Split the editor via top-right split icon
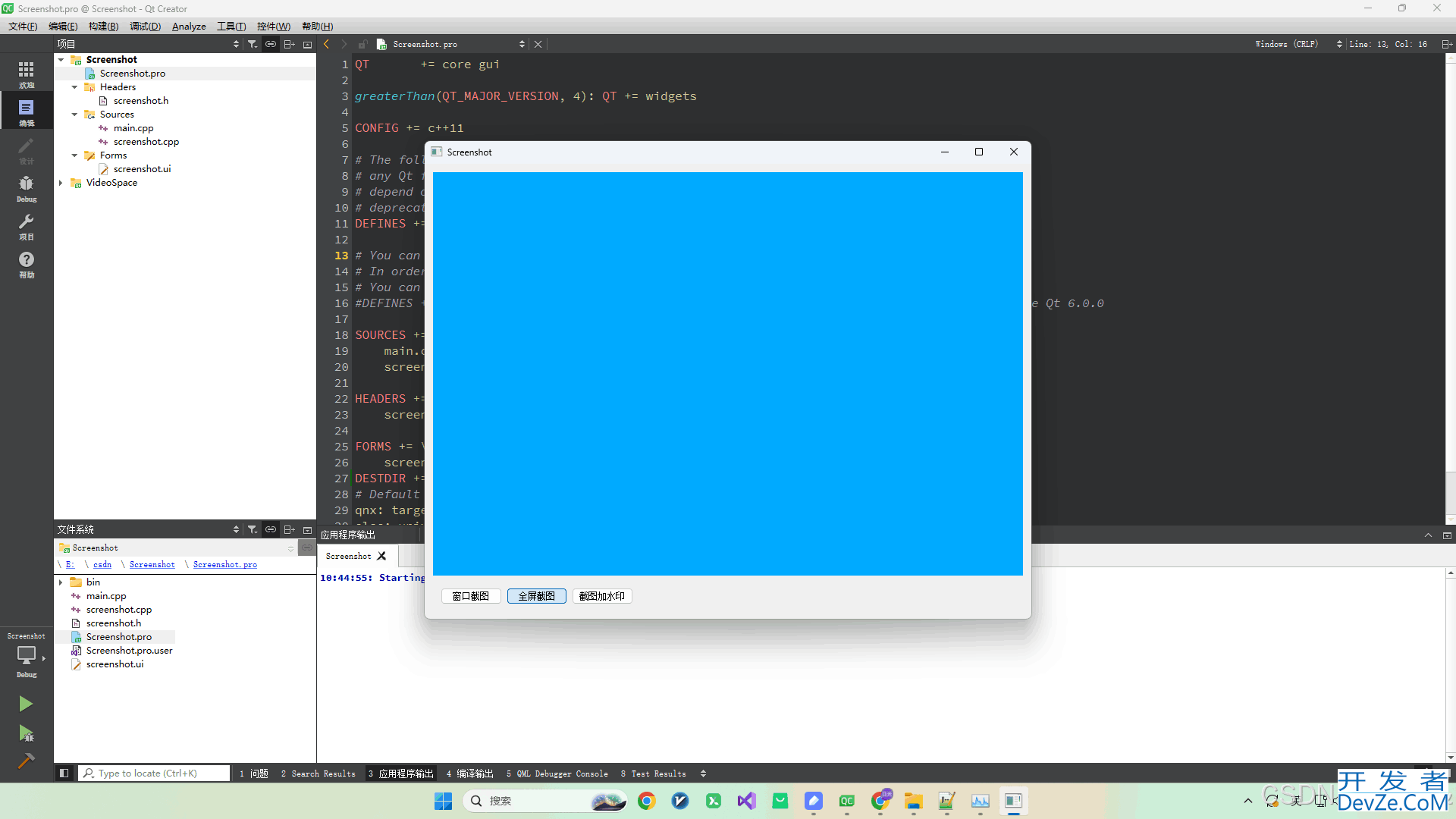1456x819 pixels. pos(1447,44)
